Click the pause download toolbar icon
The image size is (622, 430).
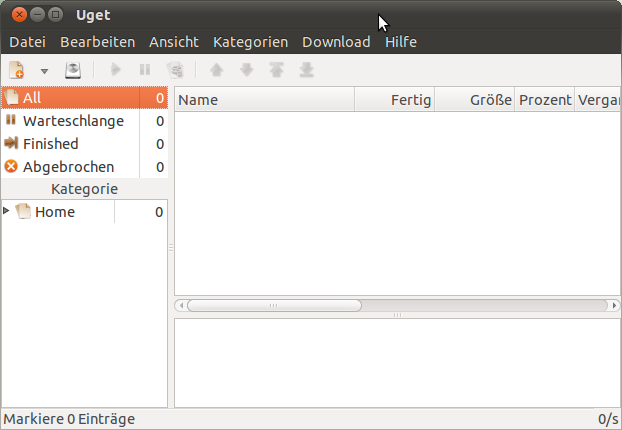point(145,70)
